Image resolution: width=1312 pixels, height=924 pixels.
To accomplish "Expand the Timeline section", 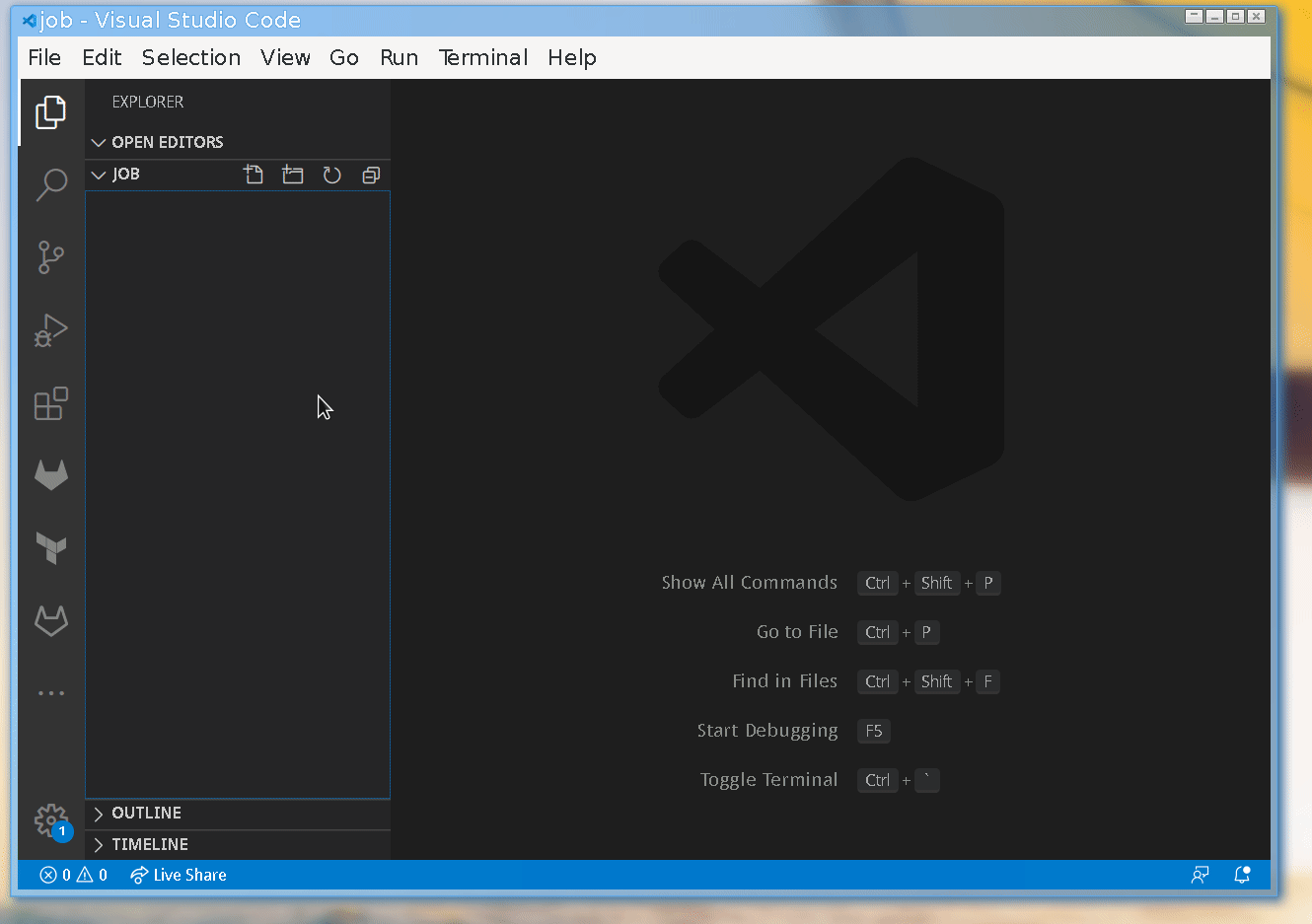I will click(x=238, y=844).
